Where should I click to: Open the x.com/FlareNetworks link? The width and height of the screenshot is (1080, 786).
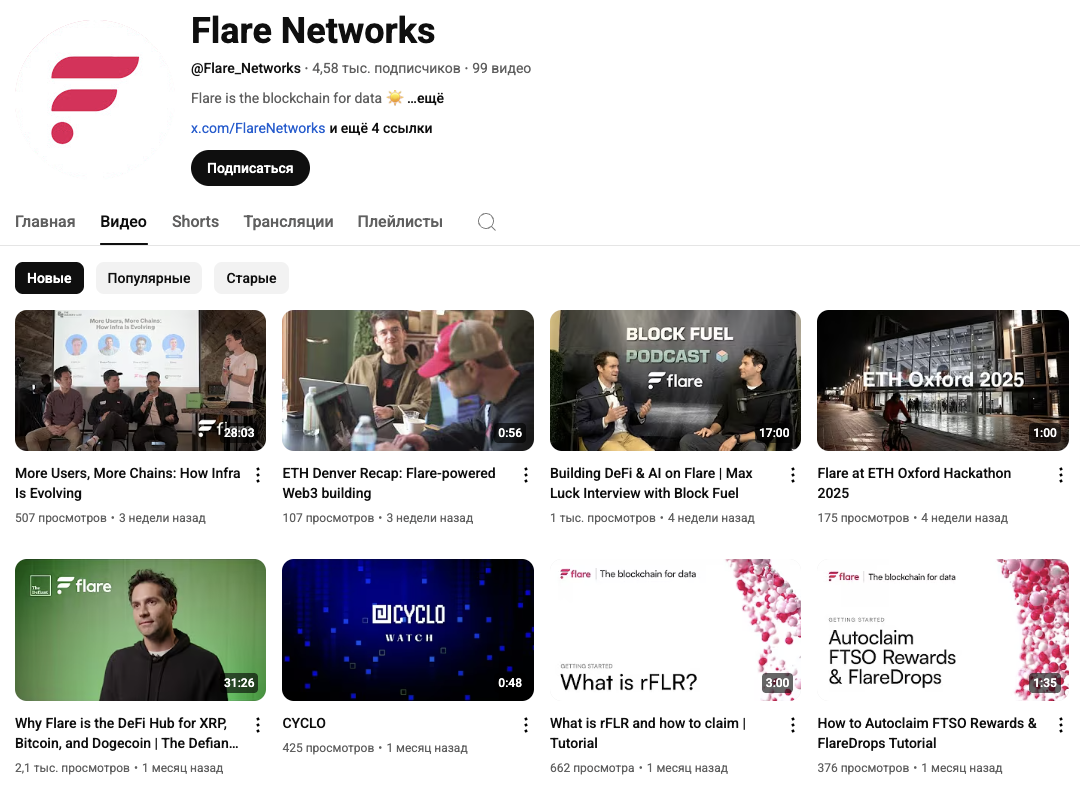258,128
